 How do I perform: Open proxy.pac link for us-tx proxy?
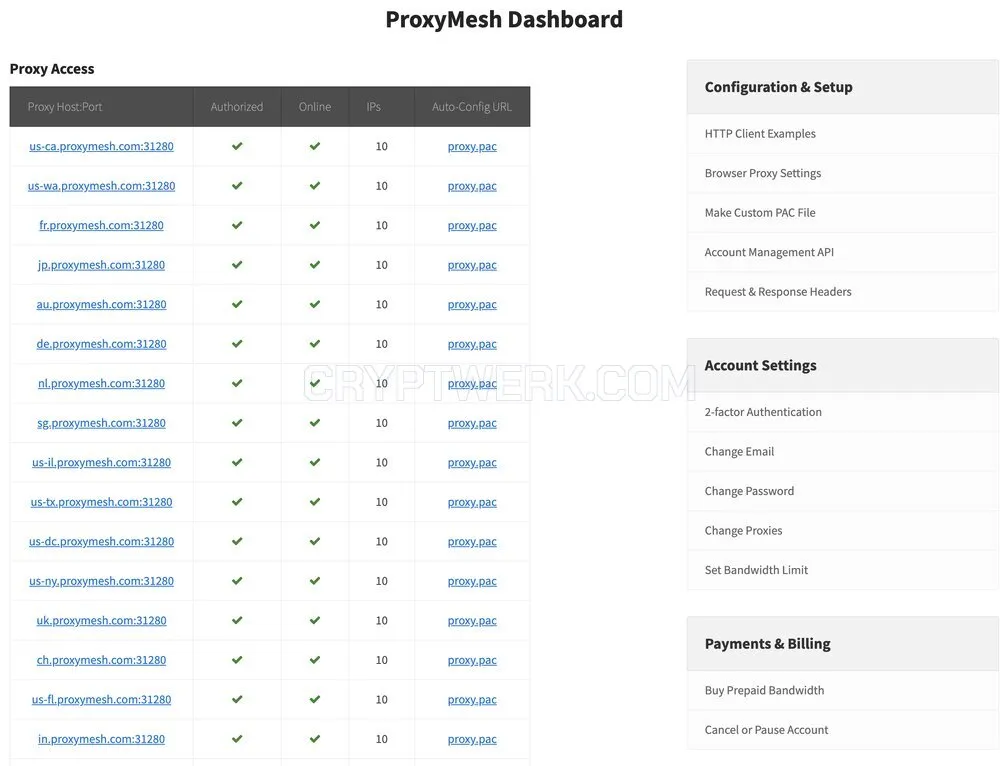pos(472,502)
